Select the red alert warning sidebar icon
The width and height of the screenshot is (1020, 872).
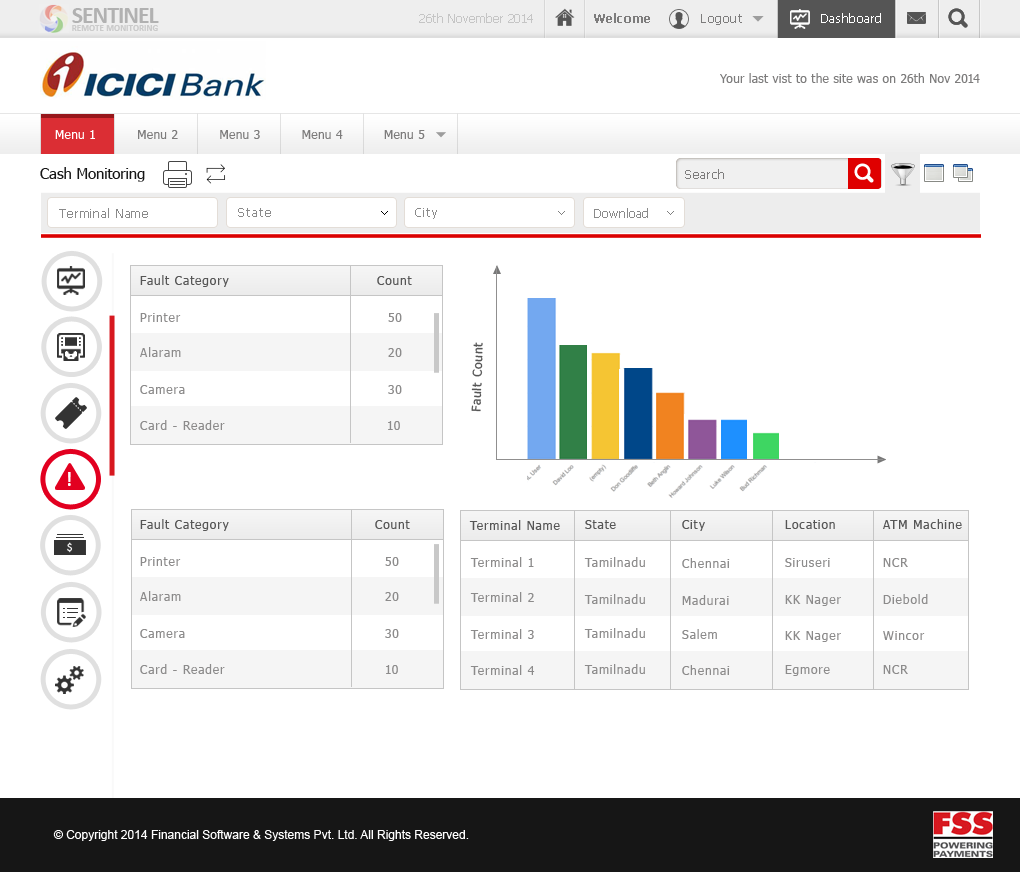[x=71, y=479]
